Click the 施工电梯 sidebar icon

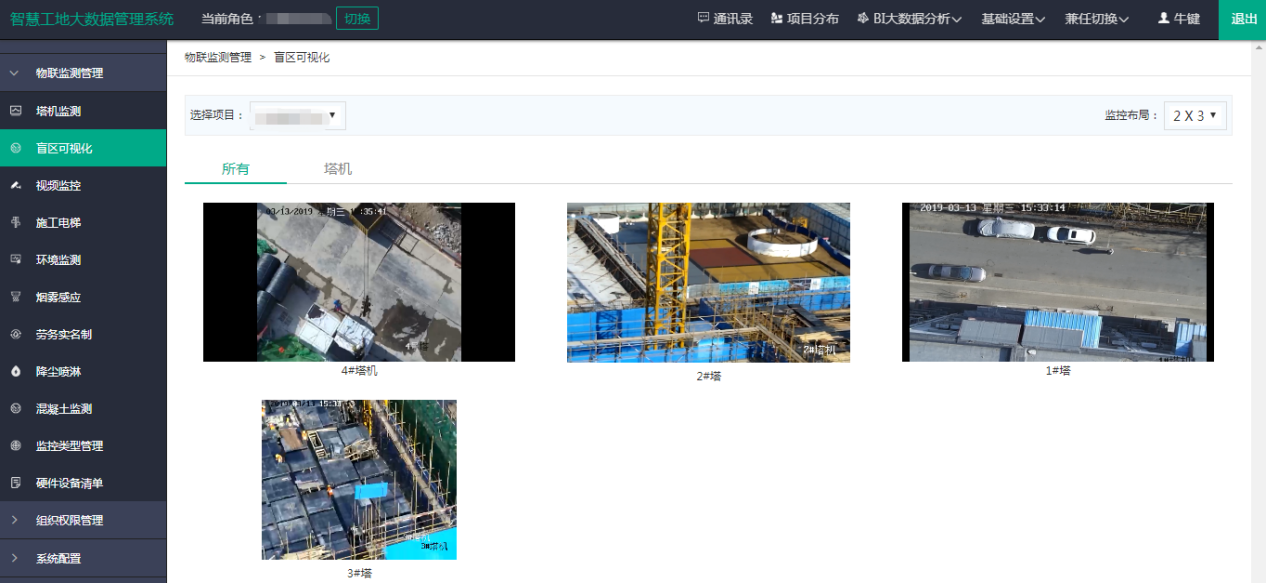pyautogui.click(x=16, y=222)
